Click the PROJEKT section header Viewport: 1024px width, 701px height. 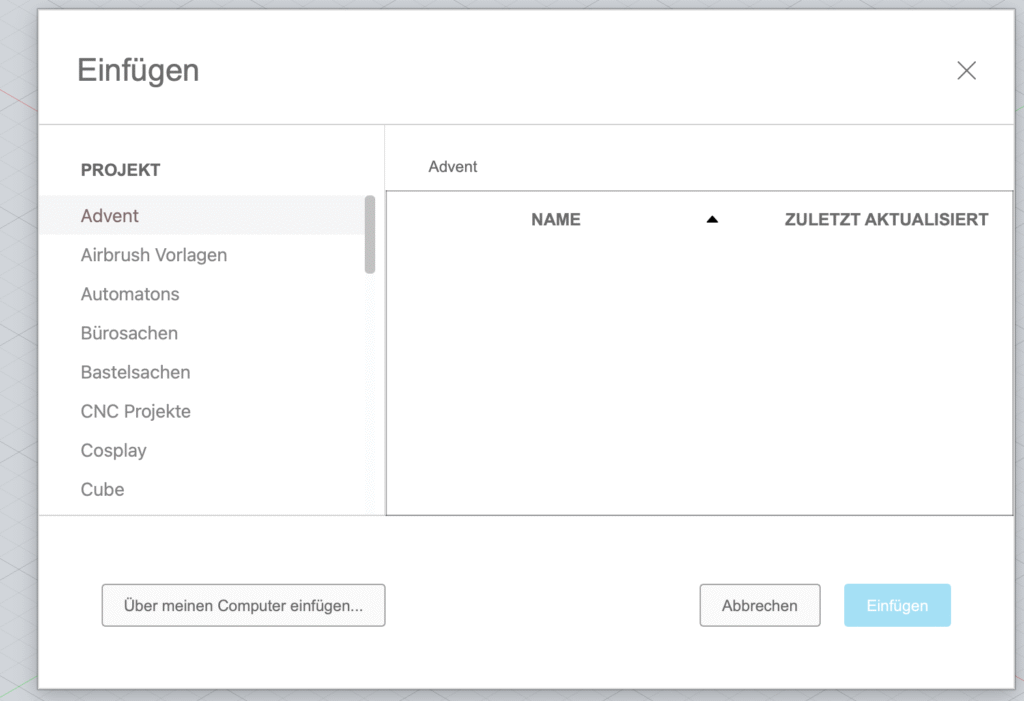120,170
